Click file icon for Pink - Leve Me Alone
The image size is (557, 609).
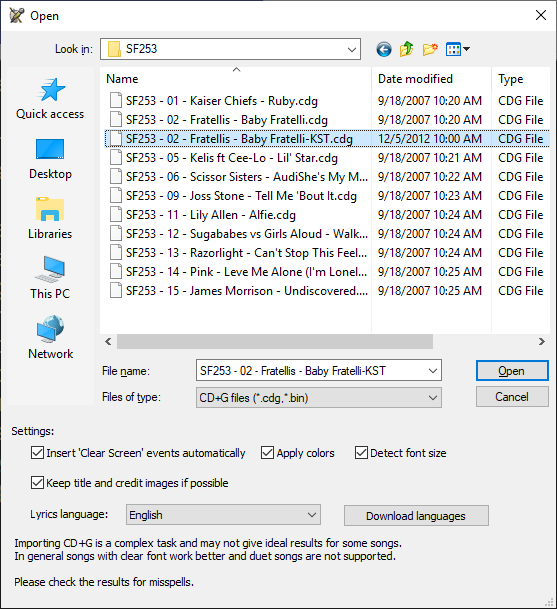(116, 272)
